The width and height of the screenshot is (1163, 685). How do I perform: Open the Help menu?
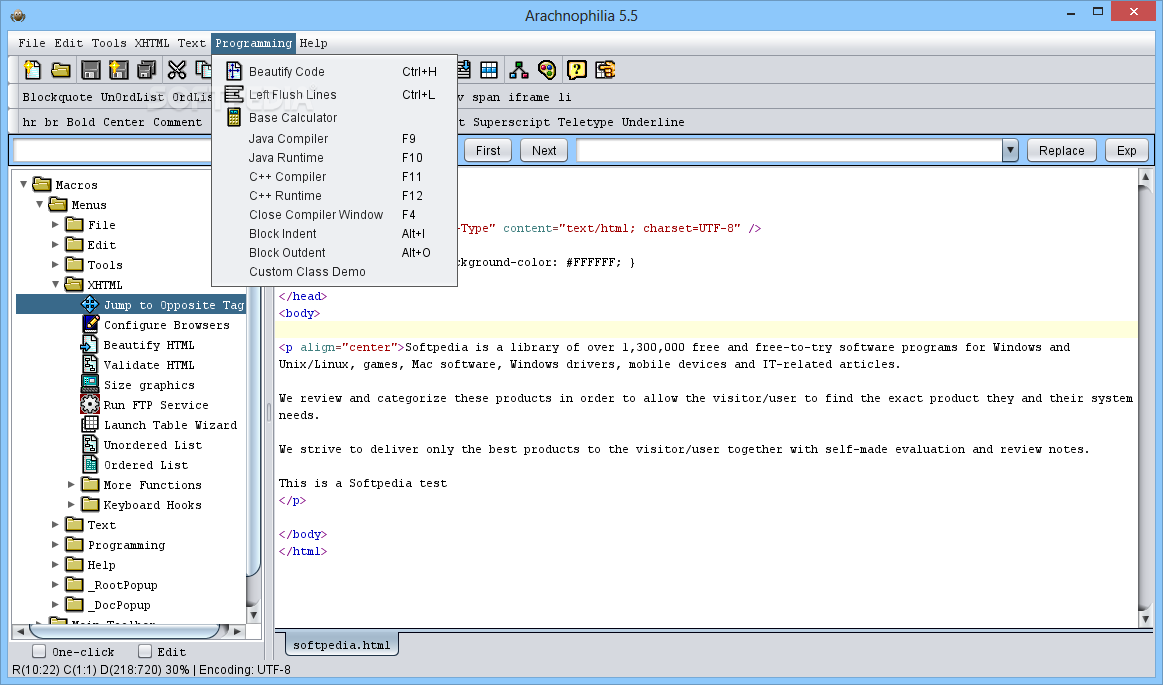tap(313, 43)
